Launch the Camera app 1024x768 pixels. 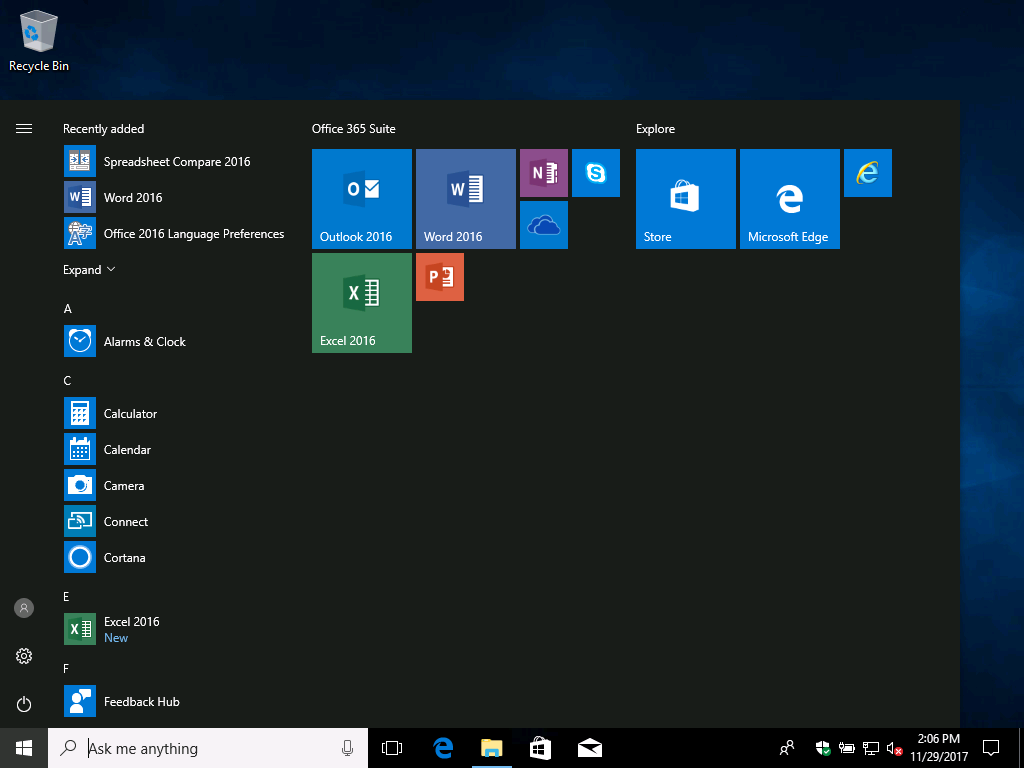pyautogui.click(x=176, y=485)
